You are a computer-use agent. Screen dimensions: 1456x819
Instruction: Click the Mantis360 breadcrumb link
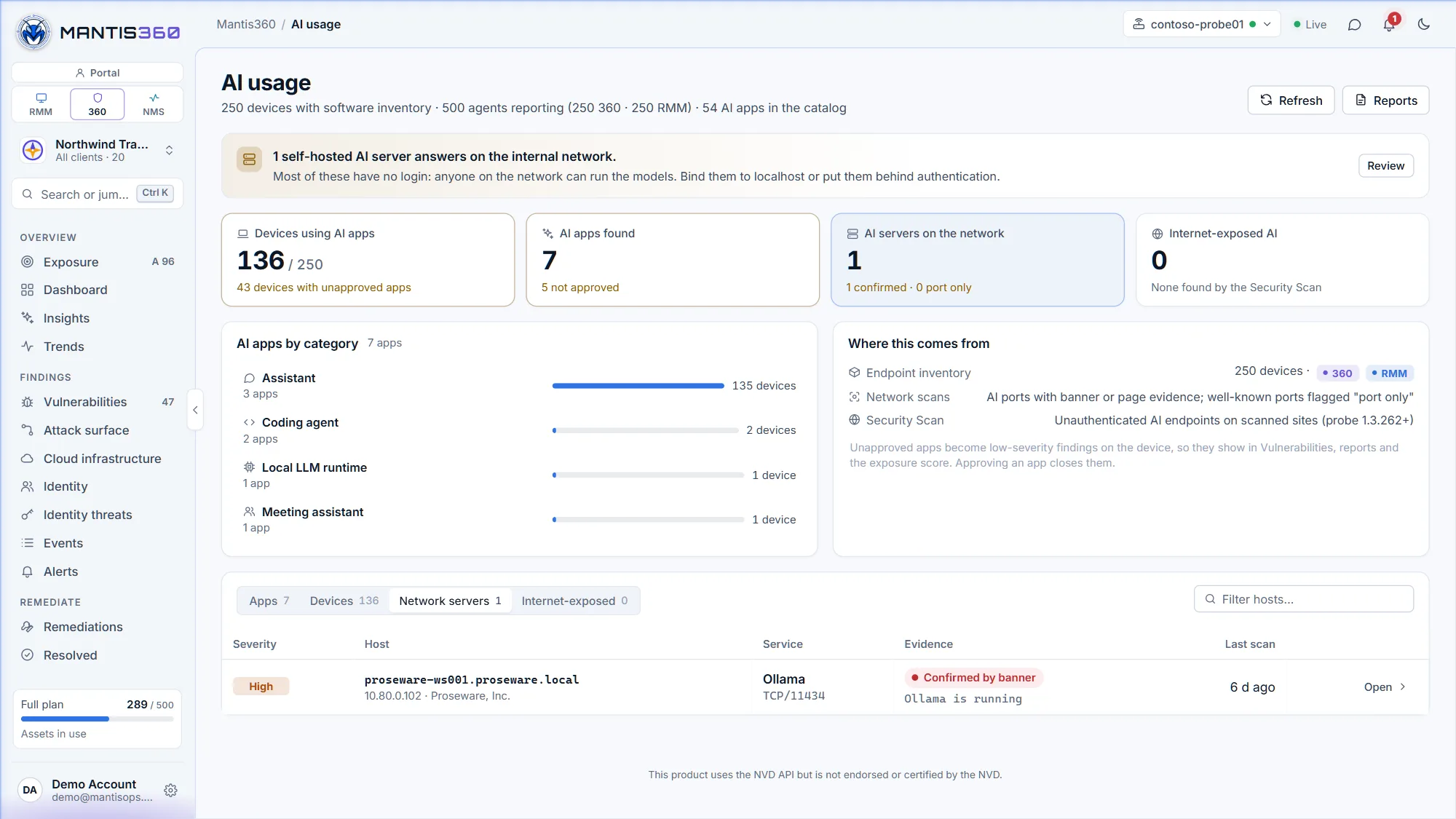coord(246,24)
